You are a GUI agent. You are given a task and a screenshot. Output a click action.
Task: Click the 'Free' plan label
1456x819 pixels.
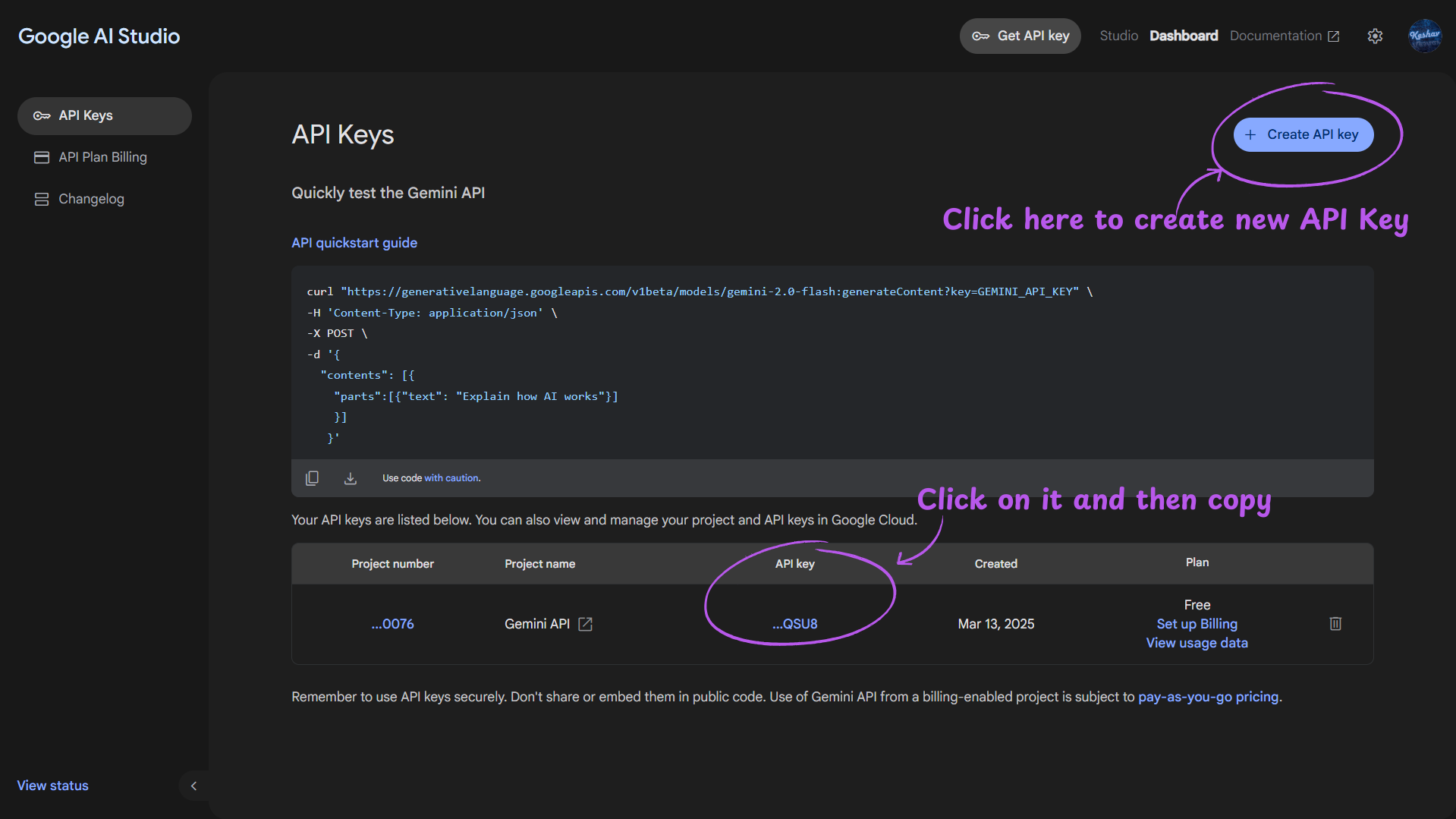point(1197,605)
